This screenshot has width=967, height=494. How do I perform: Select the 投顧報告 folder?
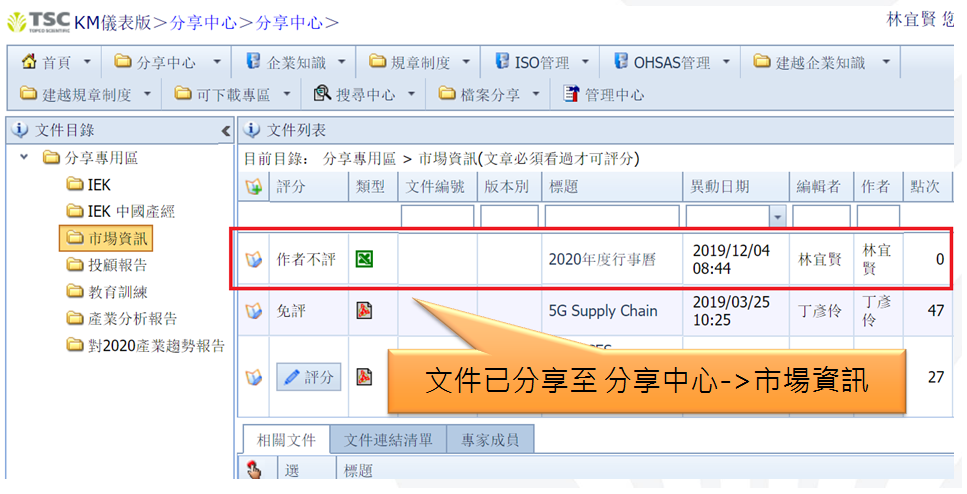click(117, 265)
